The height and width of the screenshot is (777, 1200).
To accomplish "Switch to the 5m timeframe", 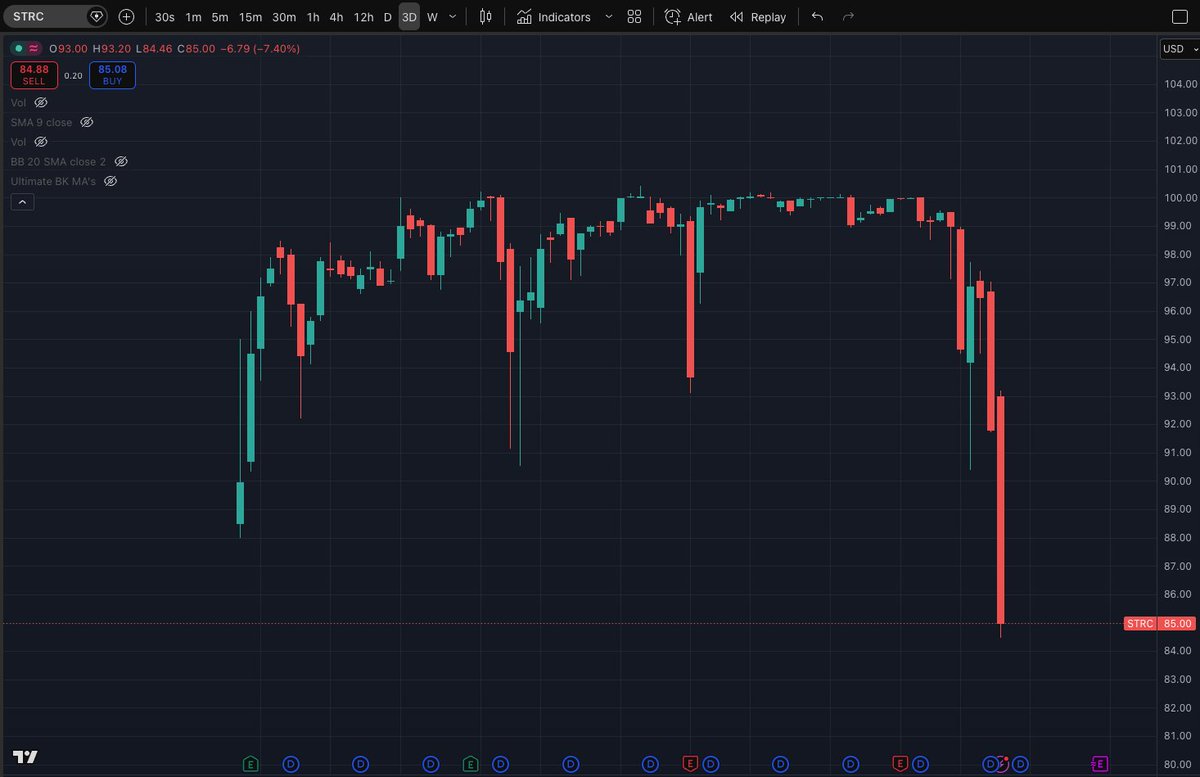I will click(x=219, y=17).
